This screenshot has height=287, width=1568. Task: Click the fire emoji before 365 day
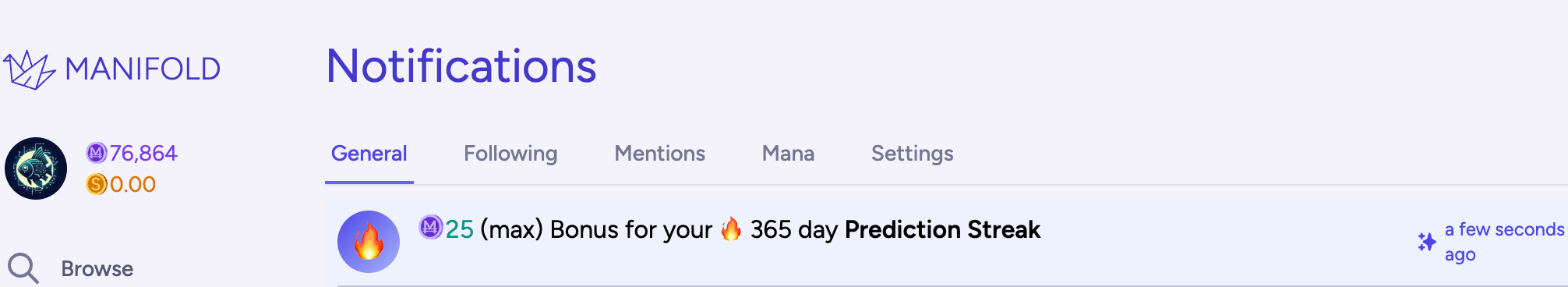731,229
